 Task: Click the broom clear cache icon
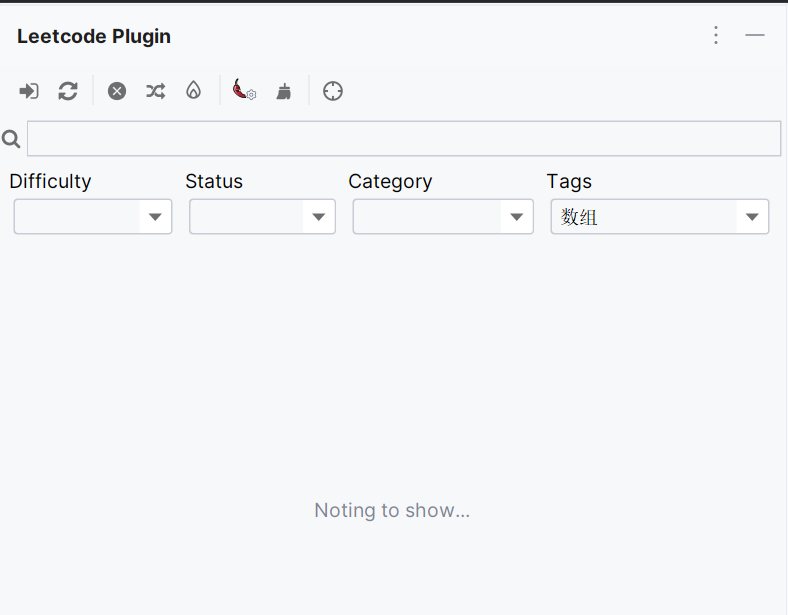tap(283, 91)
